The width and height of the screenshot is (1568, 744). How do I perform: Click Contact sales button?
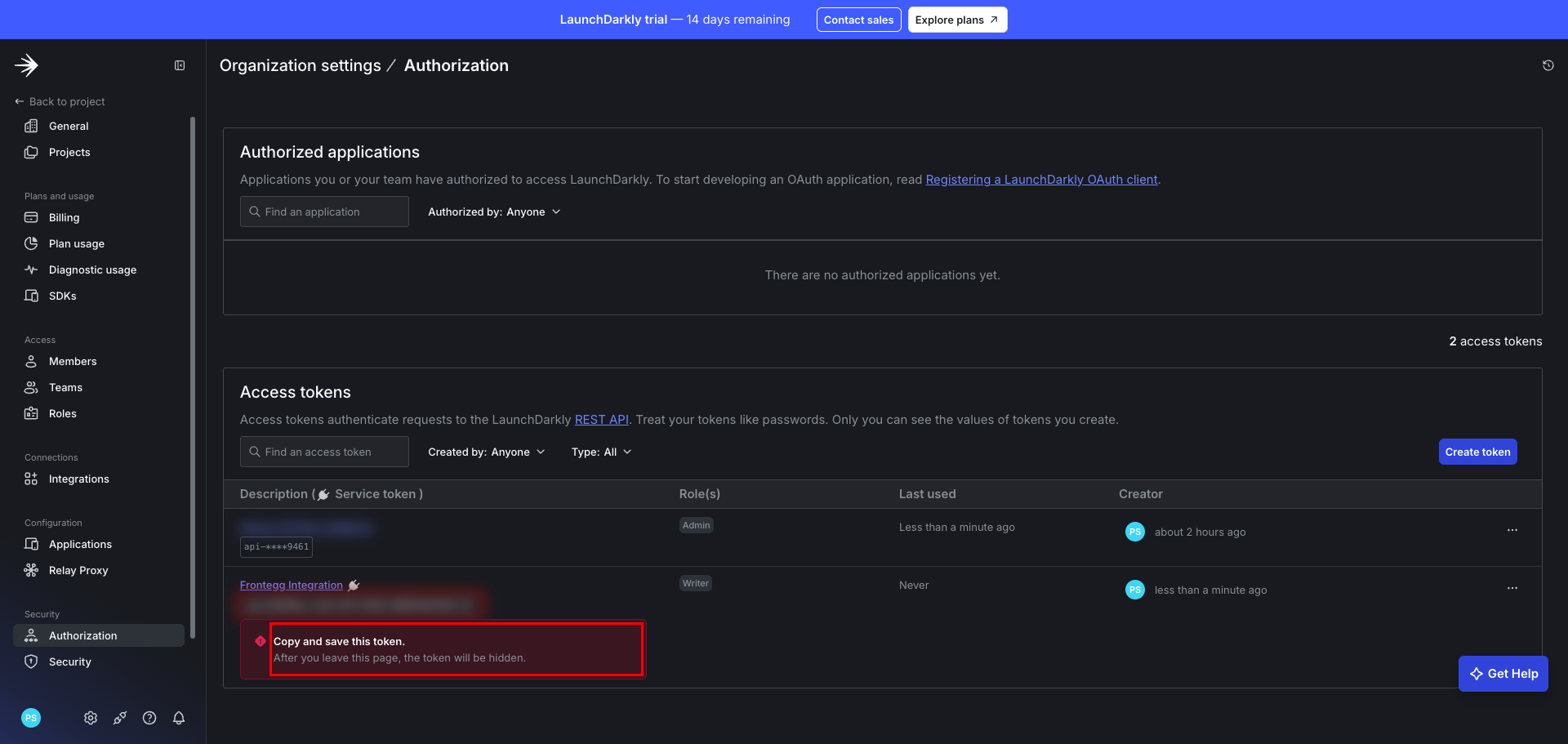tap(858, 20)
